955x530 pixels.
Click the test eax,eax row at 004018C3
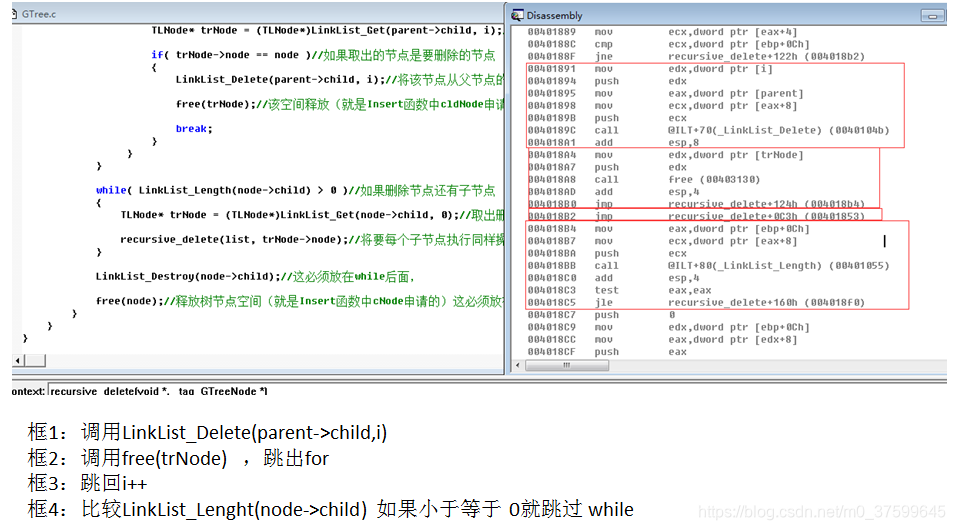(619, 290)
